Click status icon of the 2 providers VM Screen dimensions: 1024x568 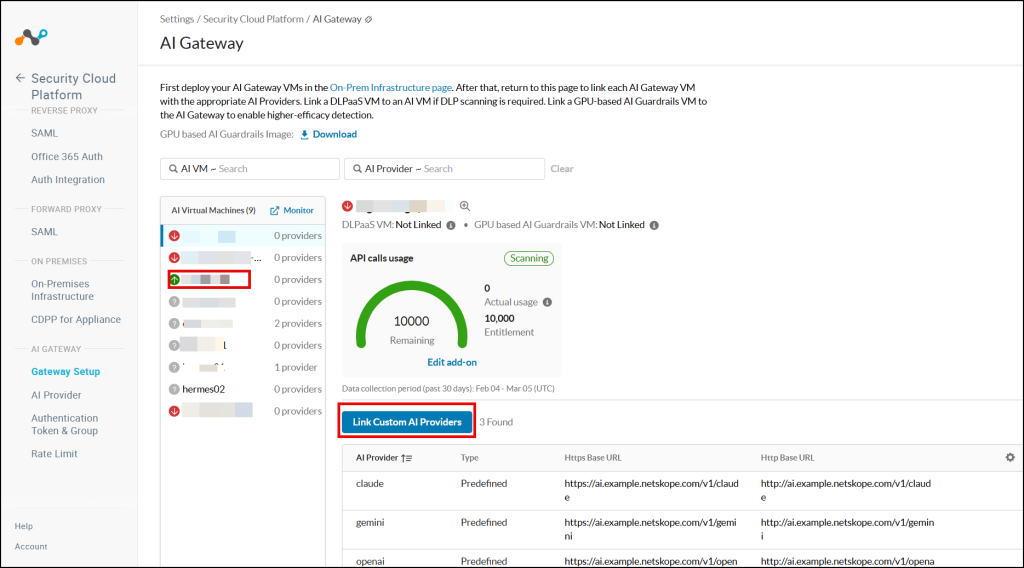[174, 323]
